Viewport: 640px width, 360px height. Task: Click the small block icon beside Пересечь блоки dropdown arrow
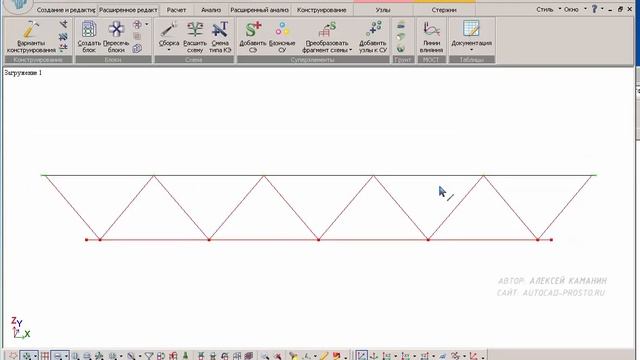click(x=137, y=25)
